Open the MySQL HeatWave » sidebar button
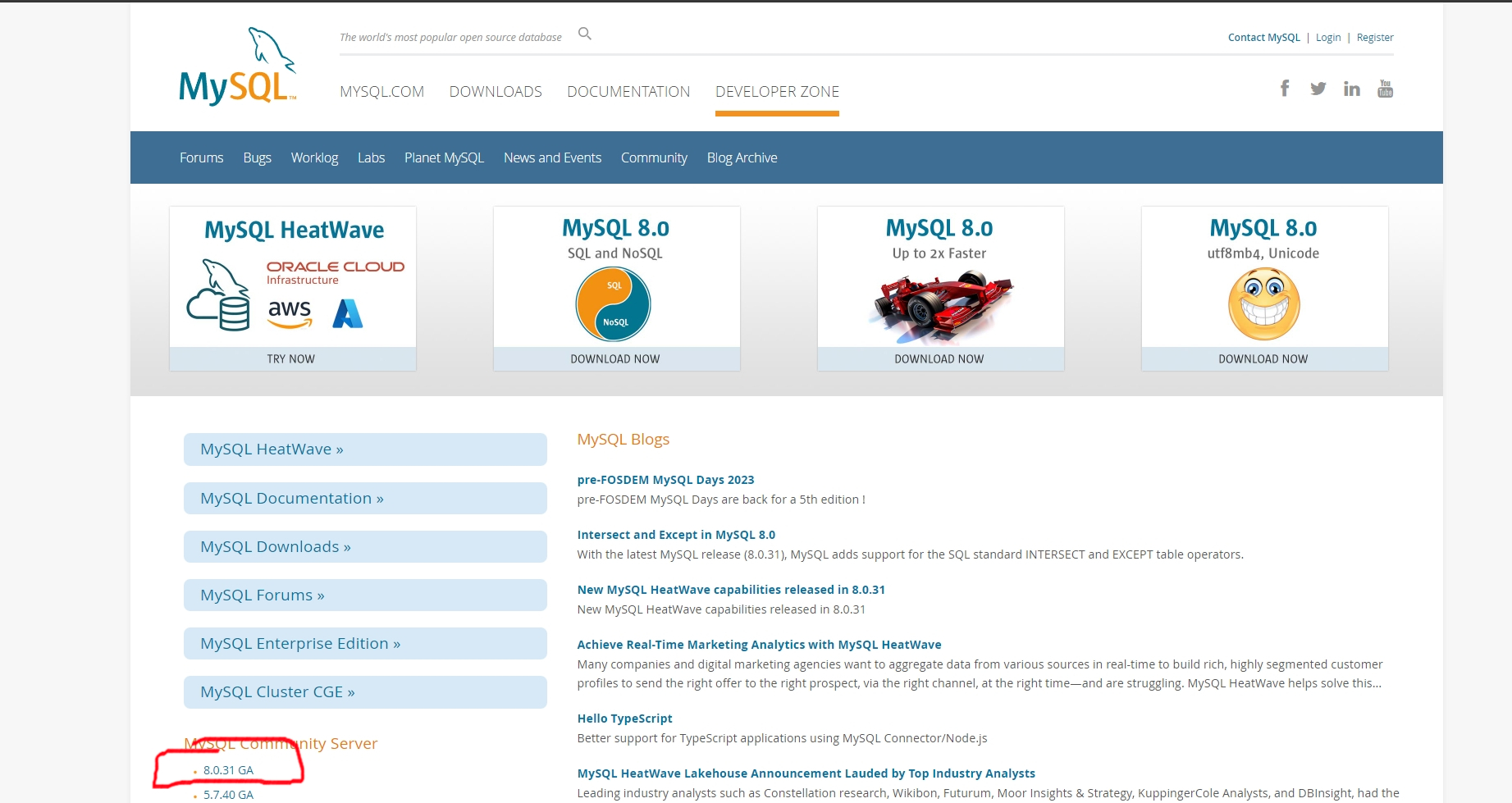The image size is (1512, 803). coord(365,449)
